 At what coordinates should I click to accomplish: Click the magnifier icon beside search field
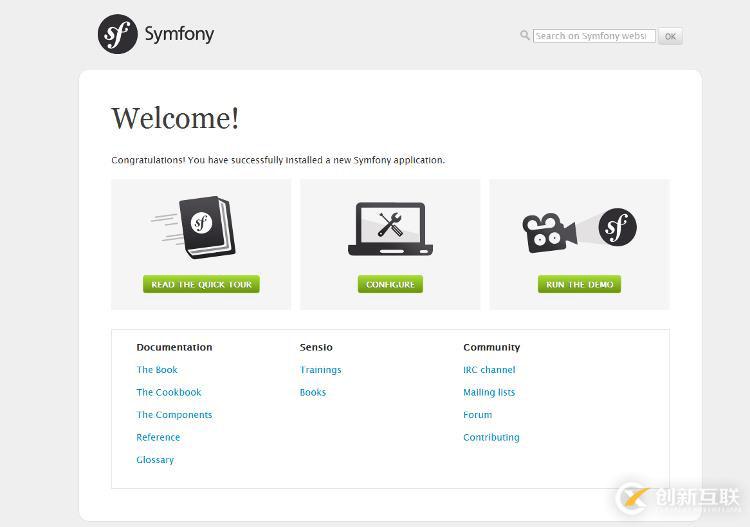coord(525,35)
